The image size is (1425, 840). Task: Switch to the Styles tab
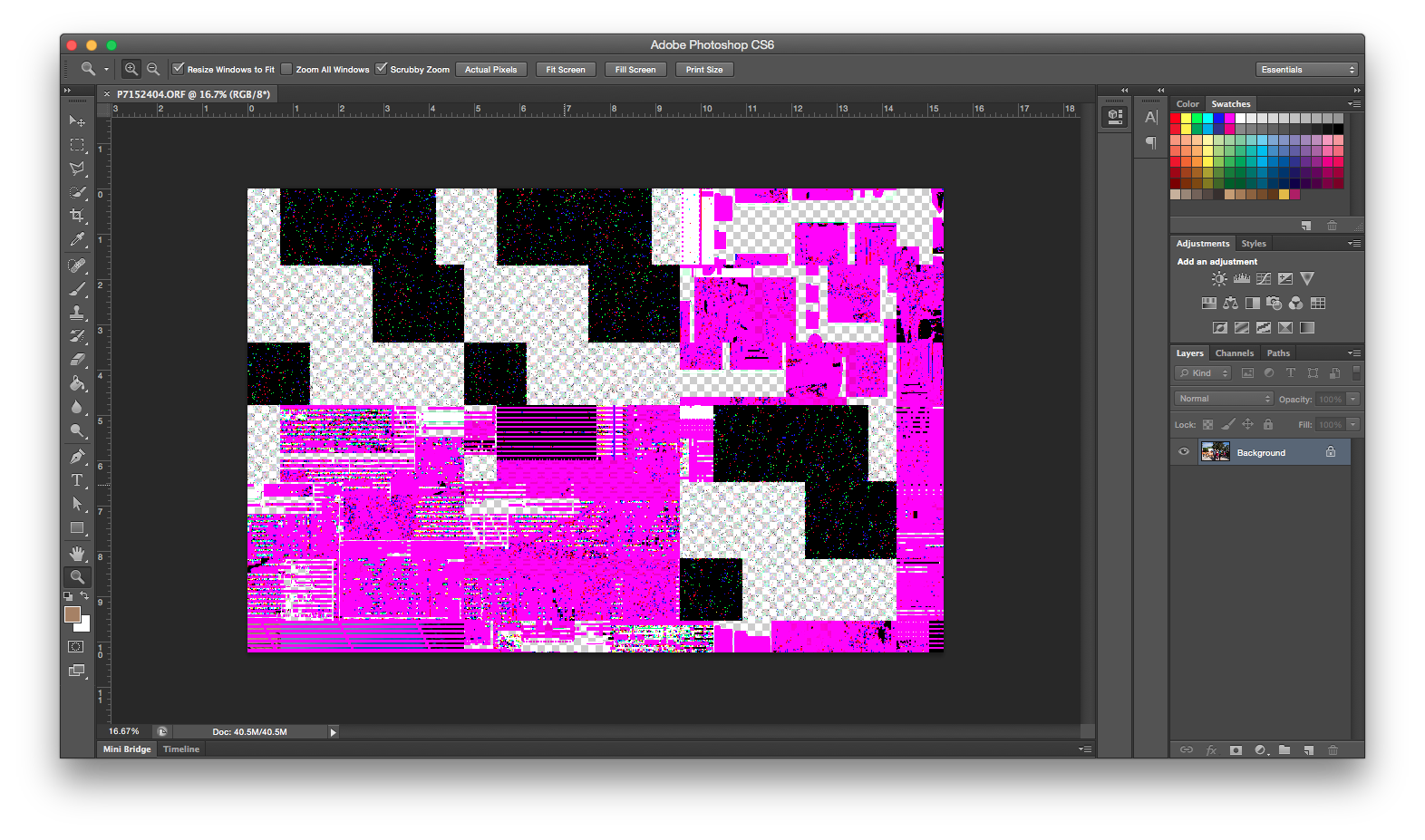(x=1254, y=244)
